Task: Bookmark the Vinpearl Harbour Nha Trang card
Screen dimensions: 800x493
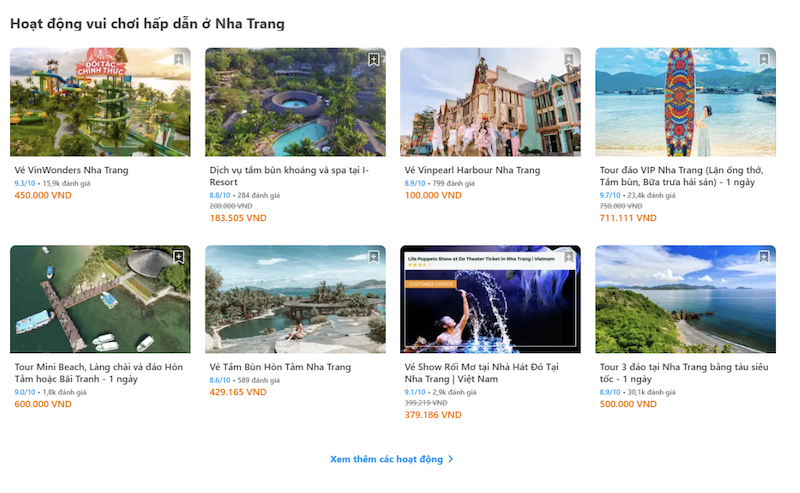Action: point(569,60)
